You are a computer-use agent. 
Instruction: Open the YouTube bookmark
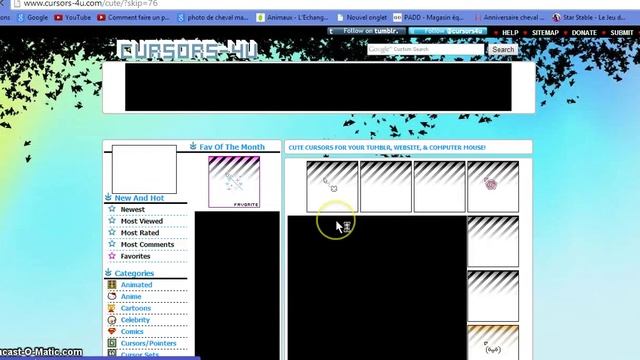pos(73,18)
